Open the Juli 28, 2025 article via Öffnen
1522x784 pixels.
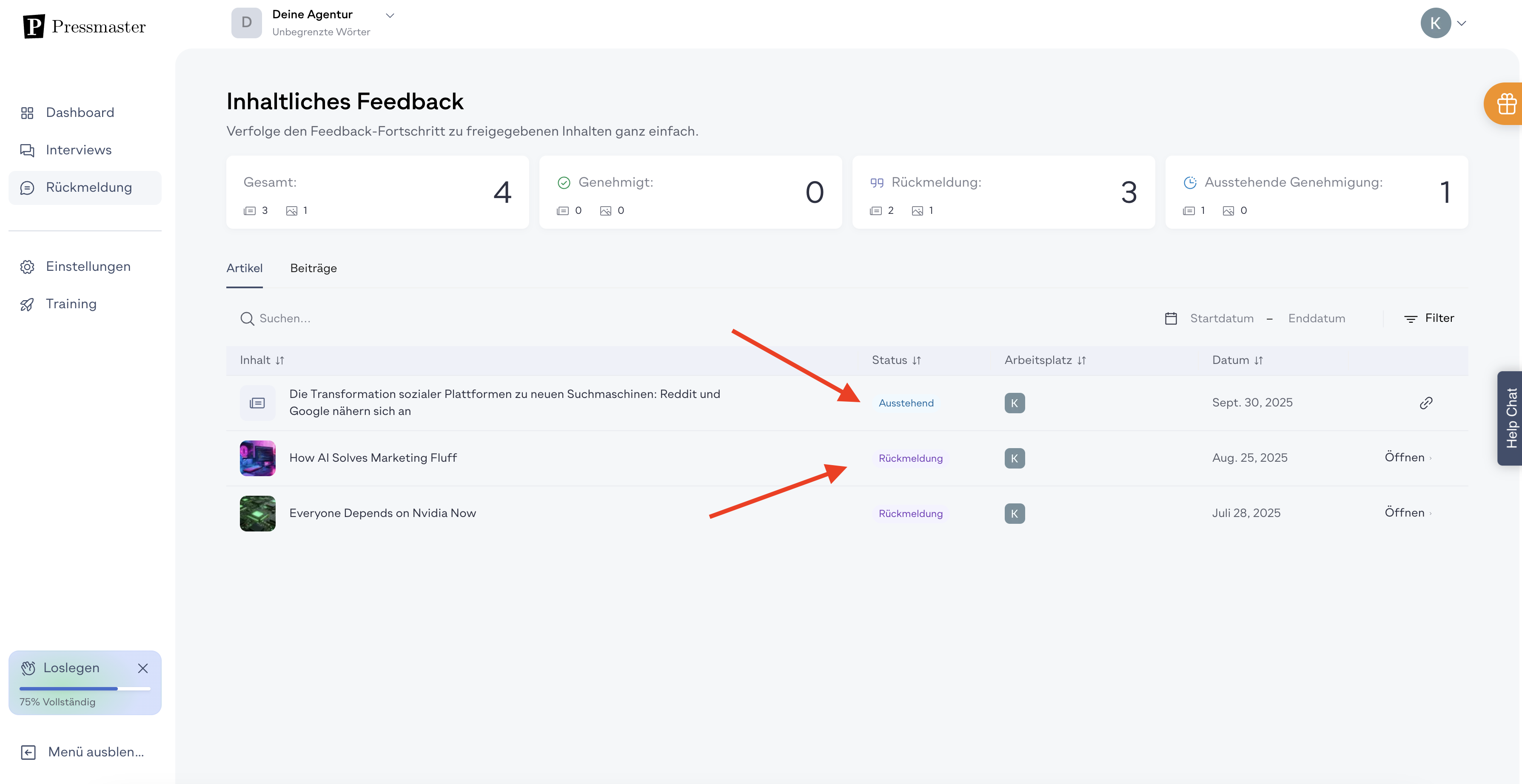[1408, 513]
